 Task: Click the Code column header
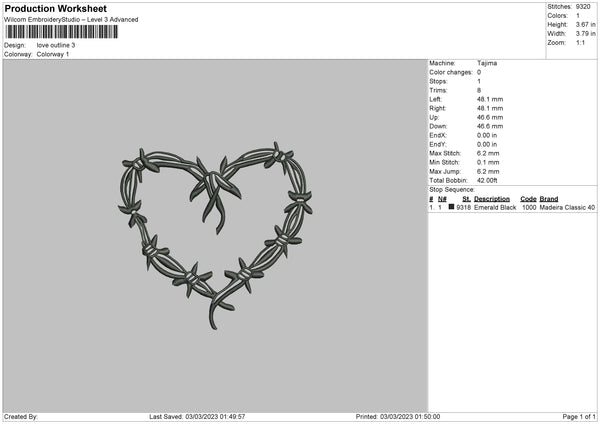click(x=528, y=199)
